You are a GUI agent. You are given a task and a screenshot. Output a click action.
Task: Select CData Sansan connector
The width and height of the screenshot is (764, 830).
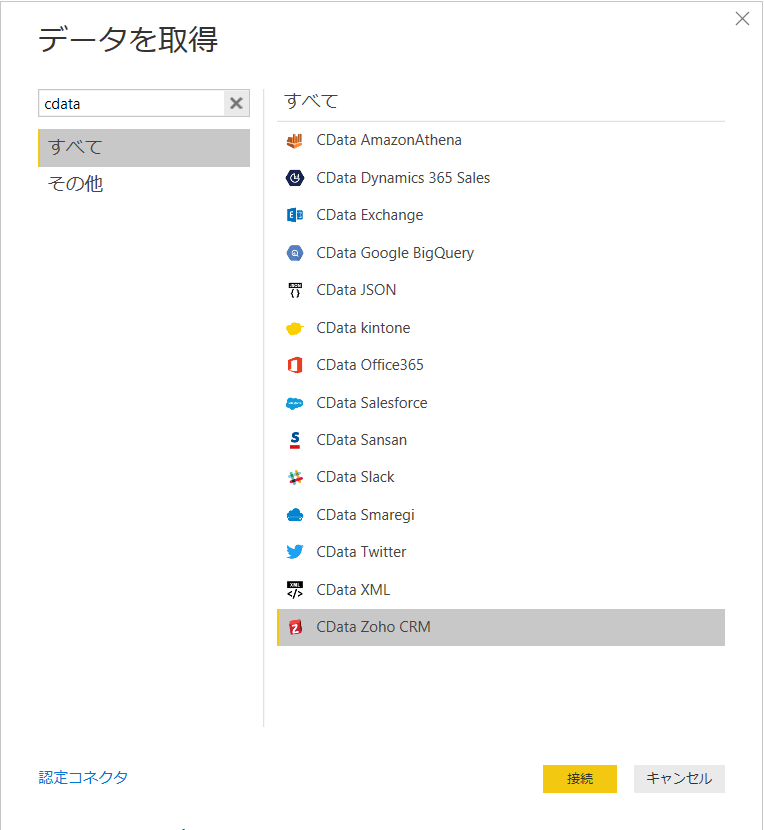[x=501, y=440]
